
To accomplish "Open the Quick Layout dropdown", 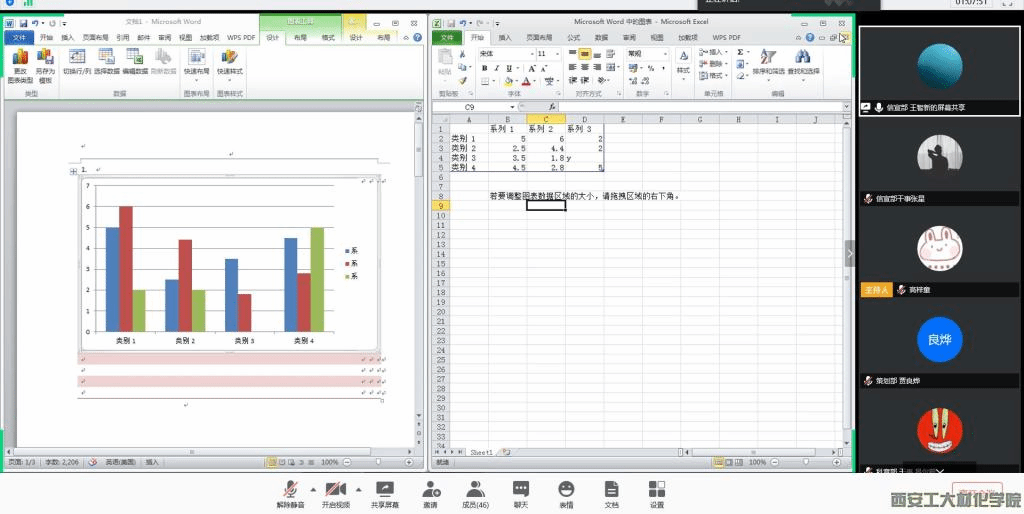I will (197, 62).
